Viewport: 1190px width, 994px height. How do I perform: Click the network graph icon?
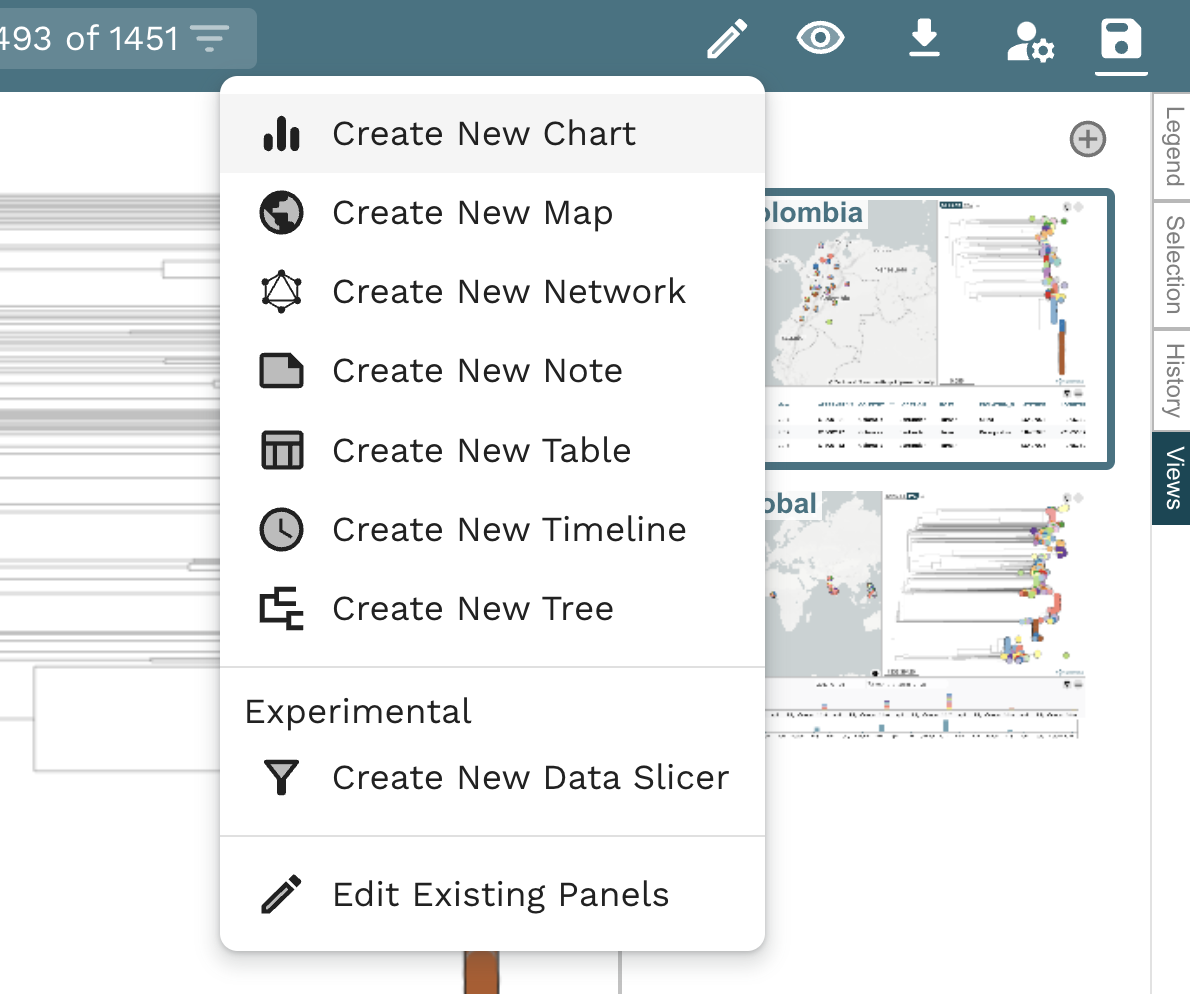(282, 291)
